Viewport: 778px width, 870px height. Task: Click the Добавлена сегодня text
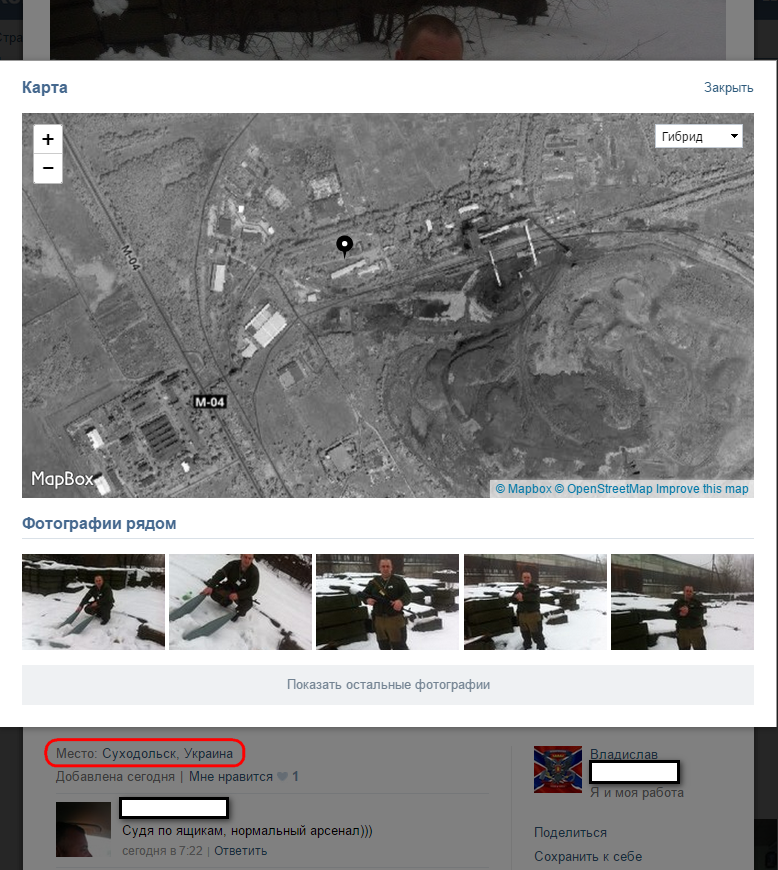click(x=115, y=776)
